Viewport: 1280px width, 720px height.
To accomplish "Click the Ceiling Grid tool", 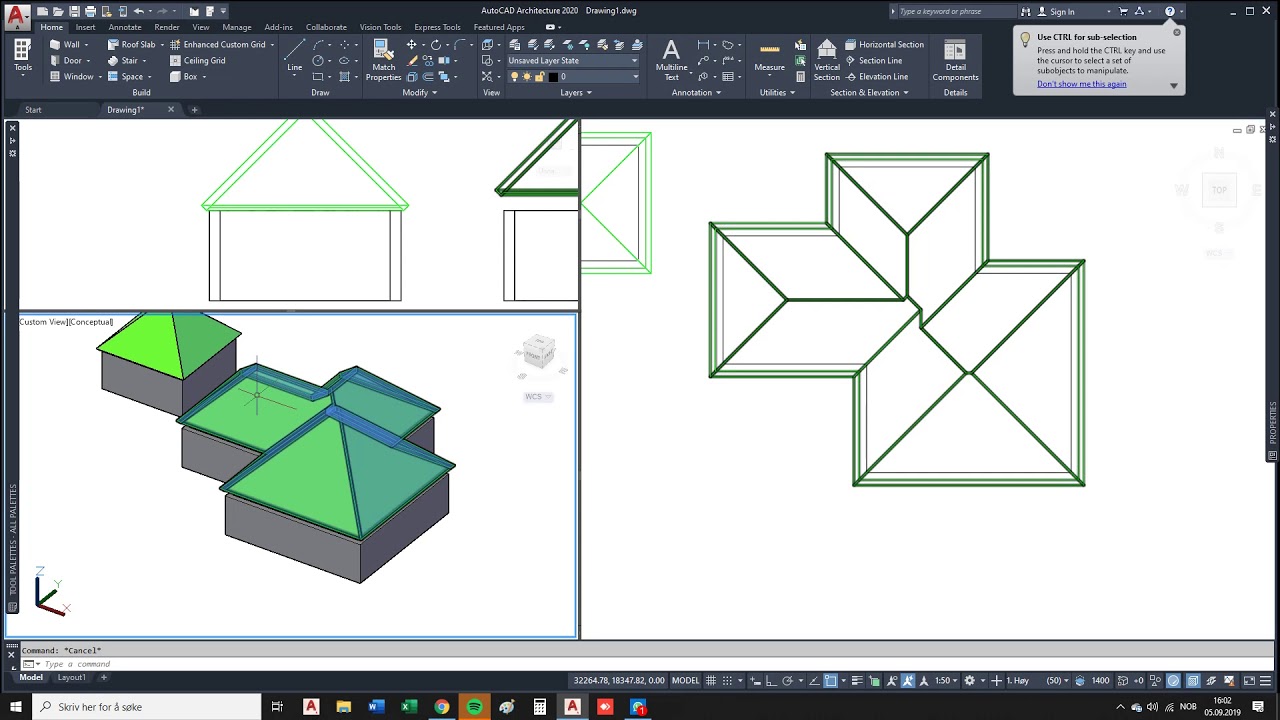I will [197, 61].
